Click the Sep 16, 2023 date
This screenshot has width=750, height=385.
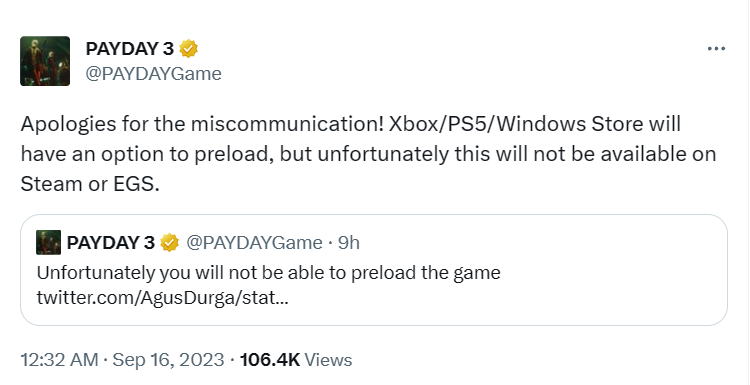tap(168, 360)
